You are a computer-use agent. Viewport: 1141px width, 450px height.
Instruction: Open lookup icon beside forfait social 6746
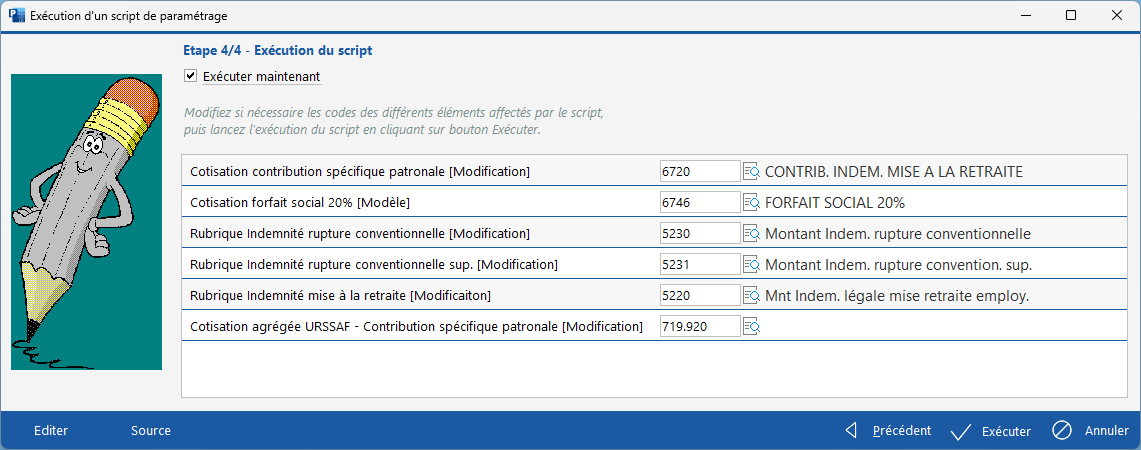pyautogui.click(x=751, y=203)
